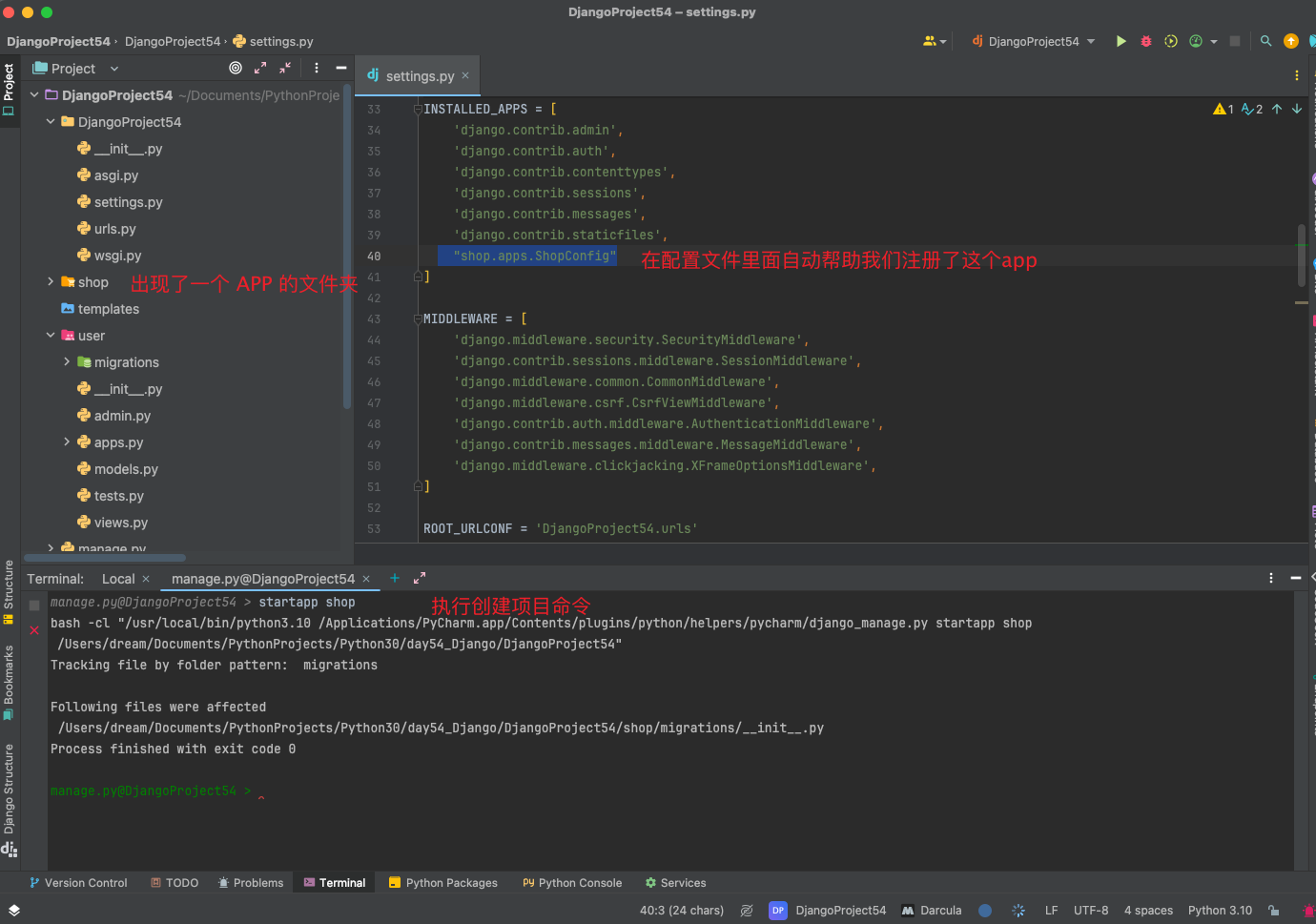Click the 4 spaces indent widget

click(x=1148, y=910)
